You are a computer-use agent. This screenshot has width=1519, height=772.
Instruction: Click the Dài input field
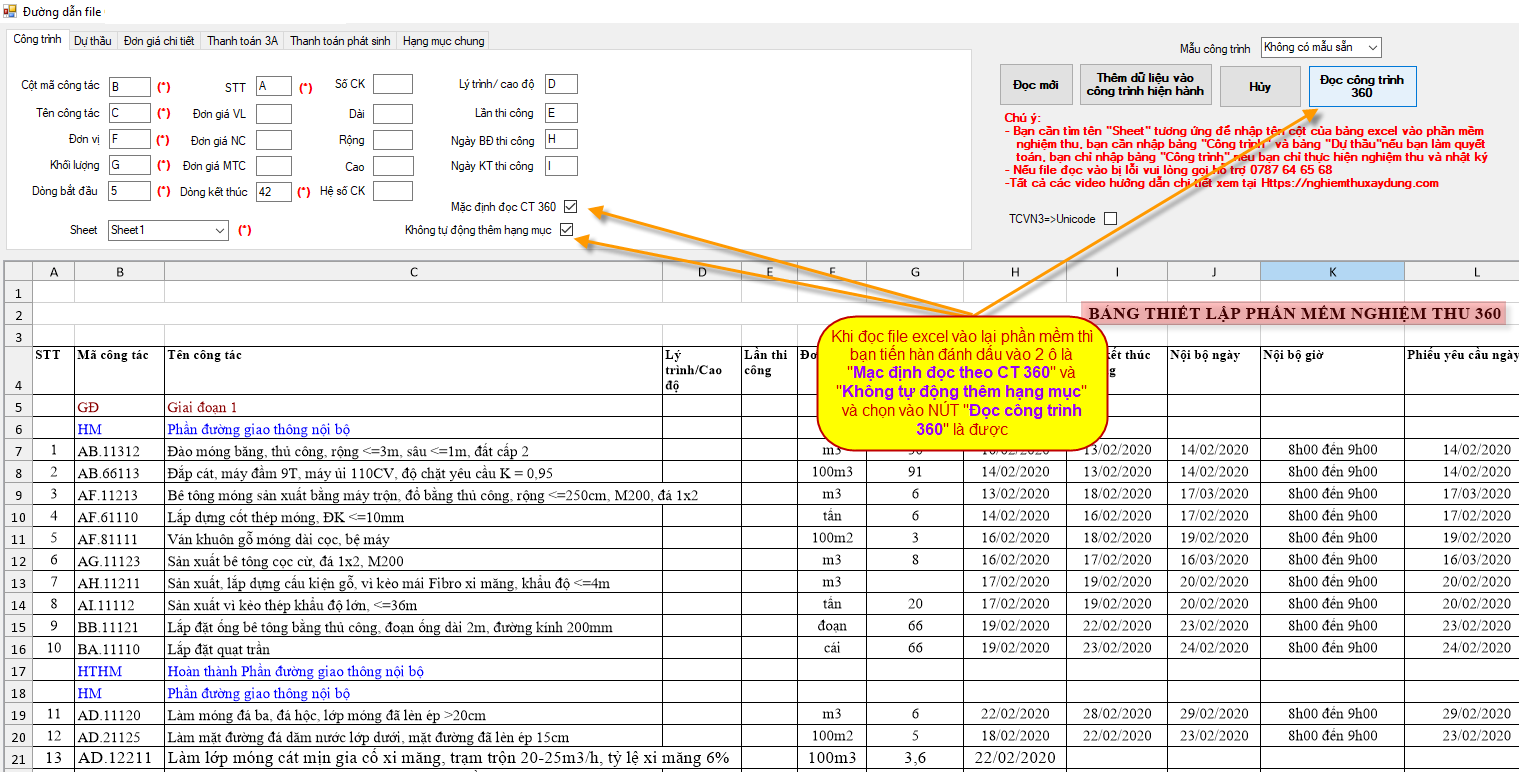(393, 113)
